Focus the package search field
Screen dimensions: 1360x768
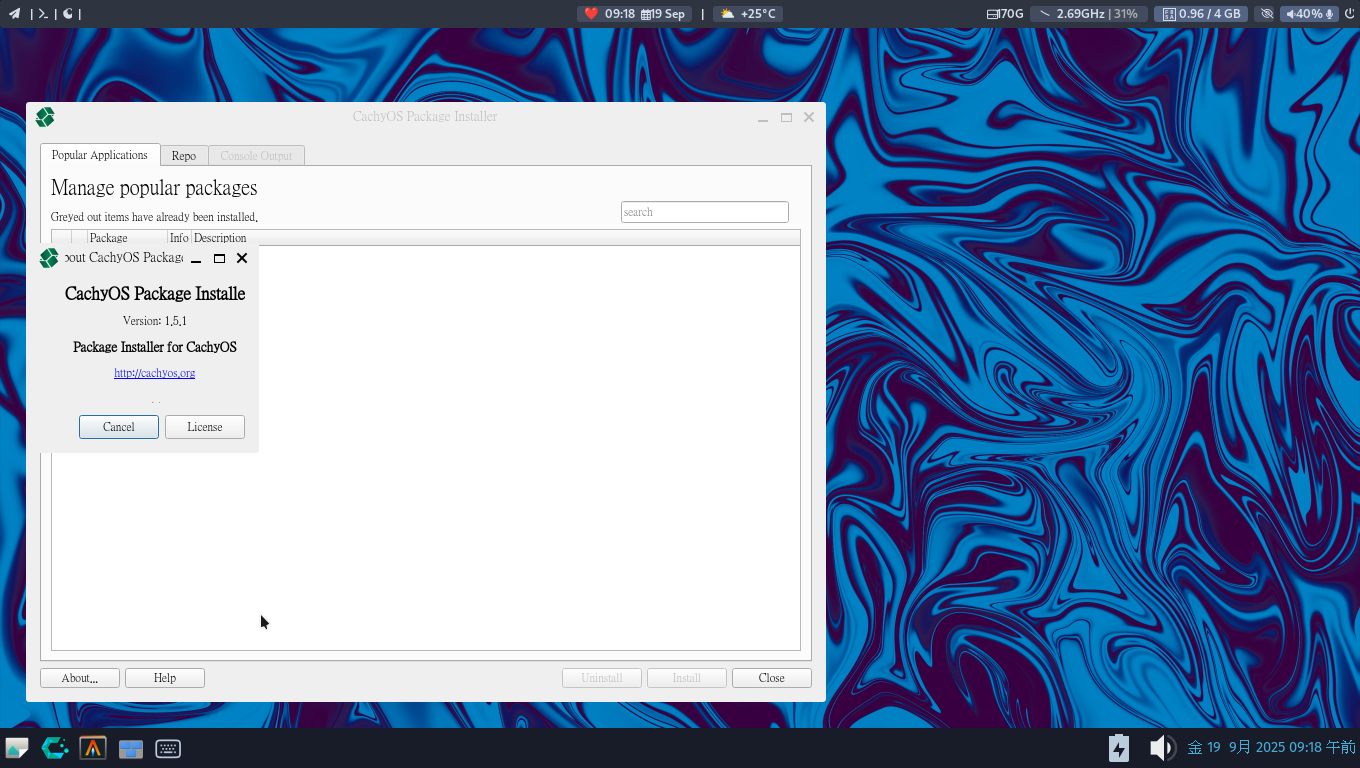click(x=705, y=212)
